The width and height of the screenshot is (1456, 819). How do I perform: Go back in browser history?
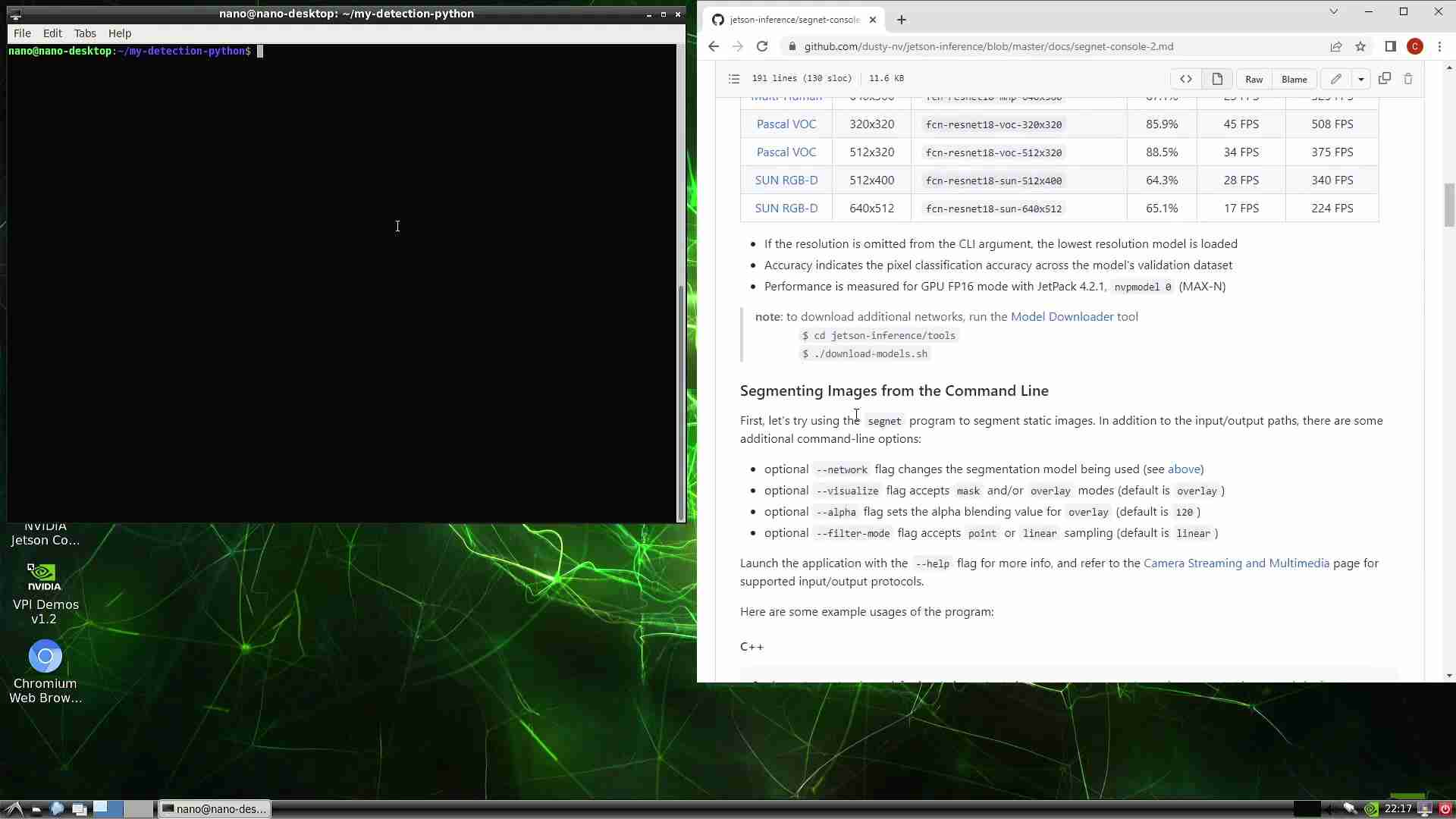click(x=714, y=46)
